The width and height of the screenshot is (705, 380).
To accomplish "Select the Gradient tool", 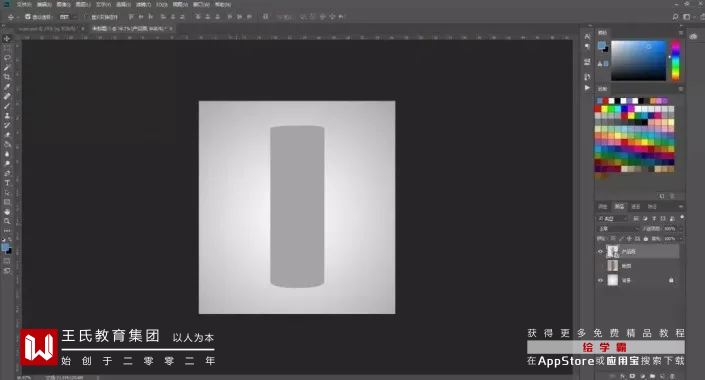I will tap(7, 144).
